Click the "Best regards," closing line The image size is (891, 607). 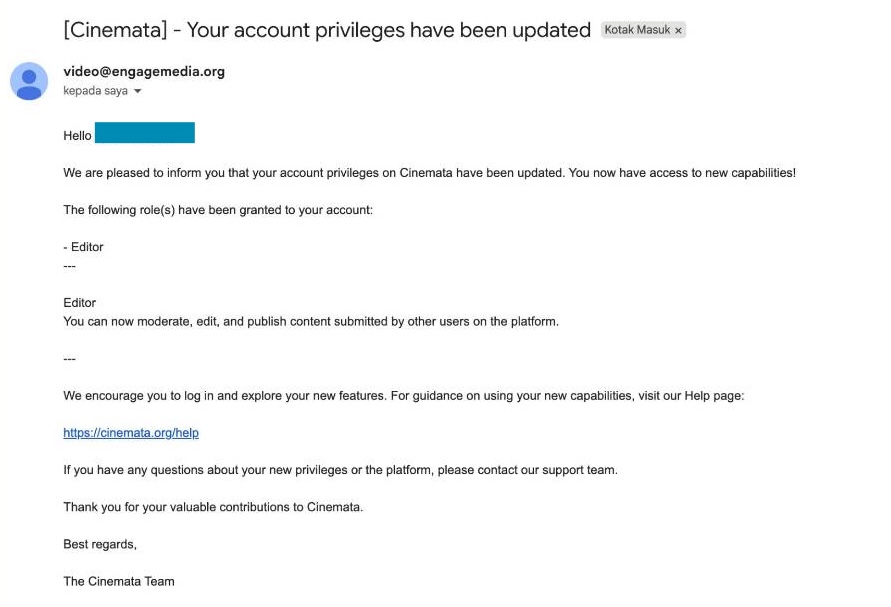coord(100,544)
